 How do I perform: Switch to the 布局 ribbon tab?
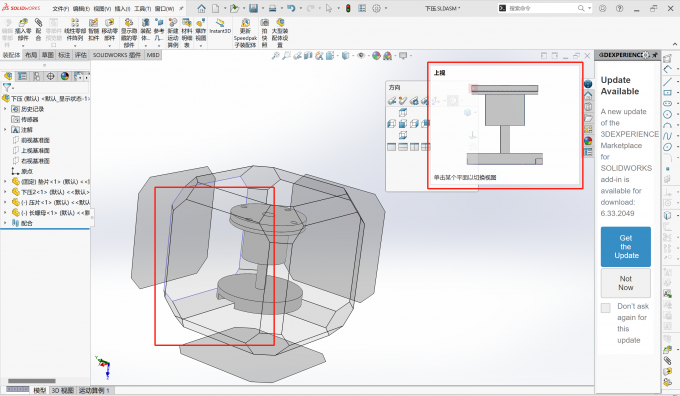31,55
